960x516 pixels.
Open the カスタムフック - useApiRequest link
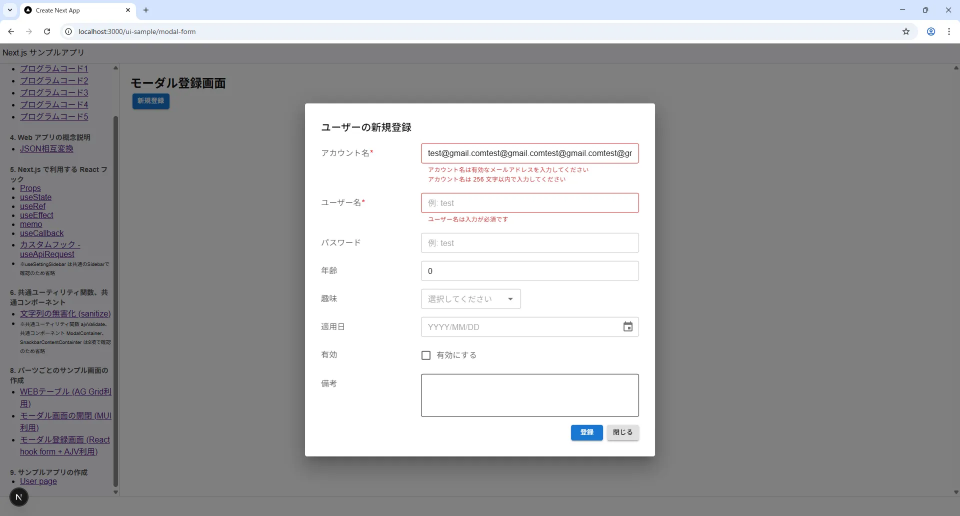coord(49,249)
